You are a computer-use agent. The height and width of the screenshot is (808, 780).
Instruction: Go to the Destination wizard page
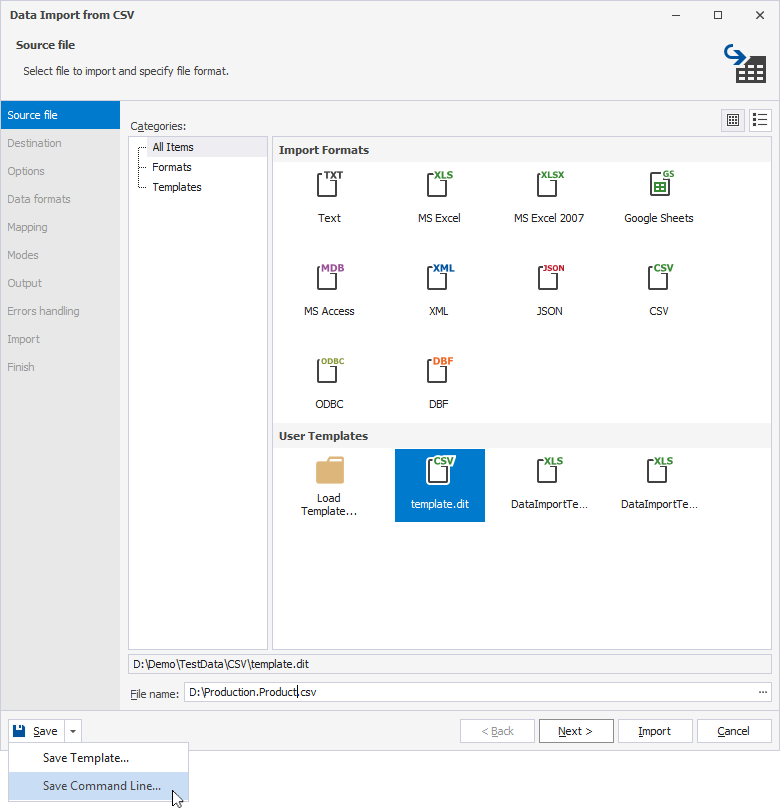60,143
